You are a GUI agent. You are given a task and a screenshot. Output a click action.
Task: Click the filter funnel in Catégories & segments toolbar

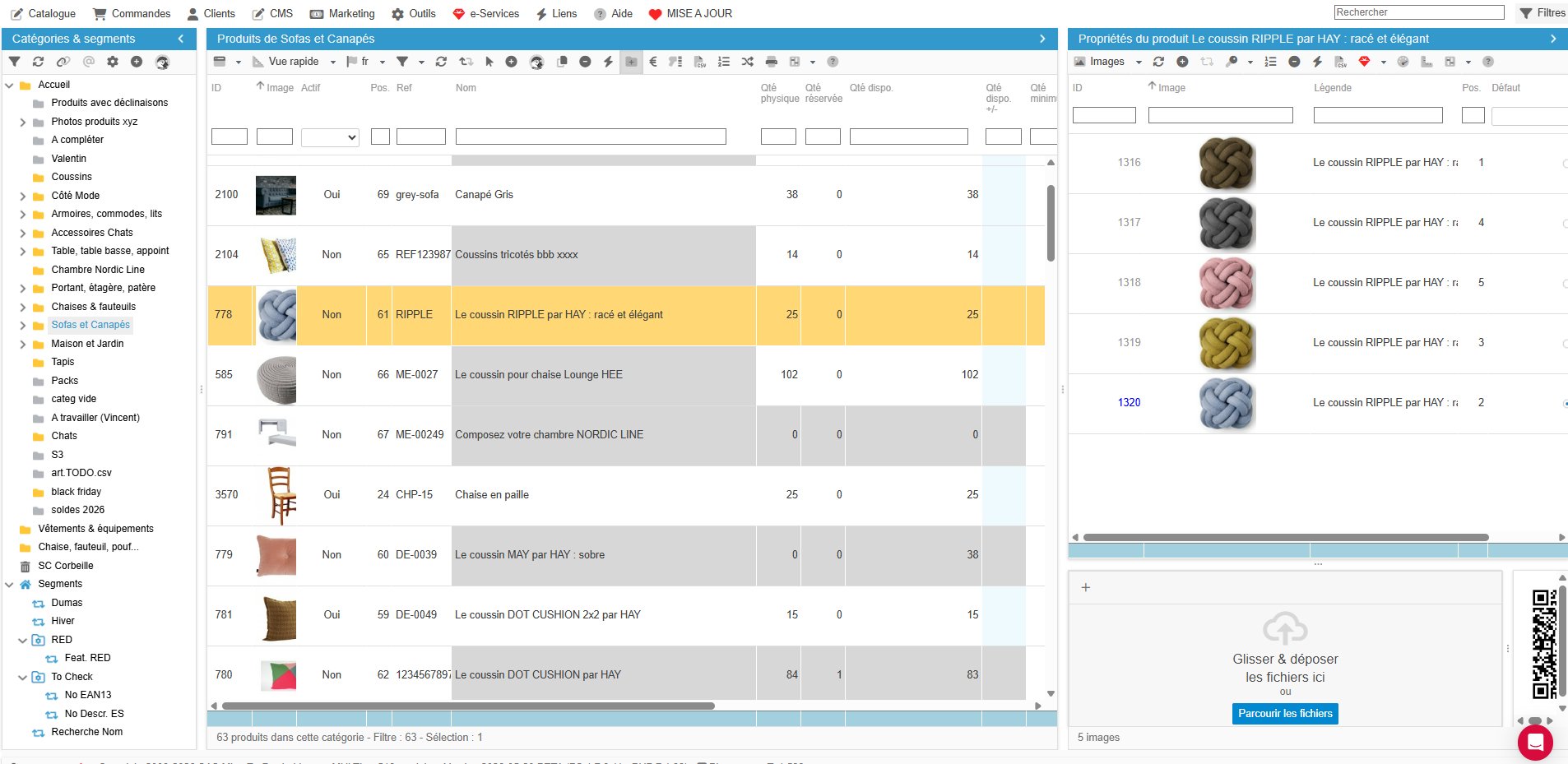tap(14, 62)
